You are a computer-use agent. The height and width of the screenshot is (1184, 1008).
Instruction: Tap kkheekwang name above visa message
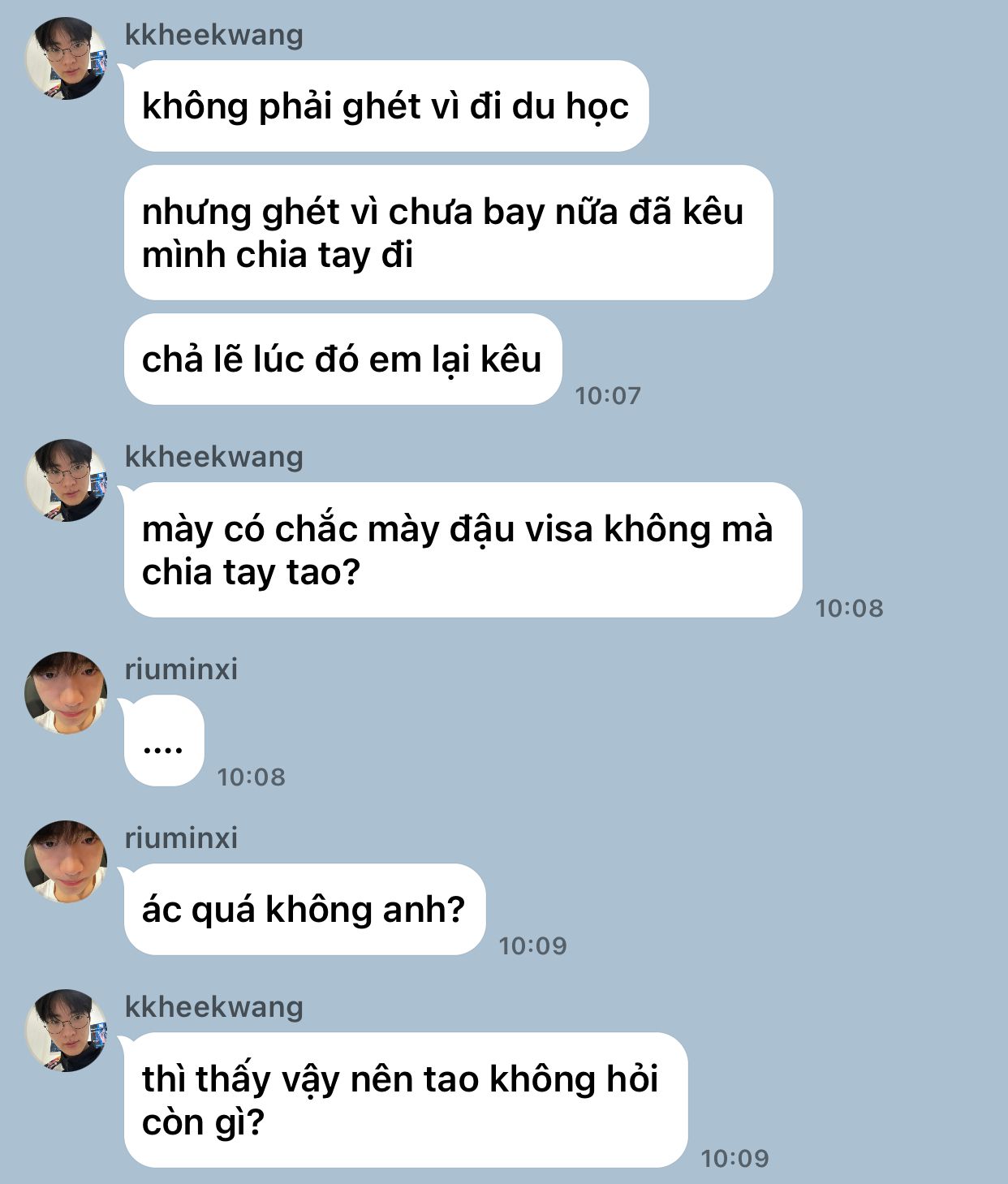214,458
